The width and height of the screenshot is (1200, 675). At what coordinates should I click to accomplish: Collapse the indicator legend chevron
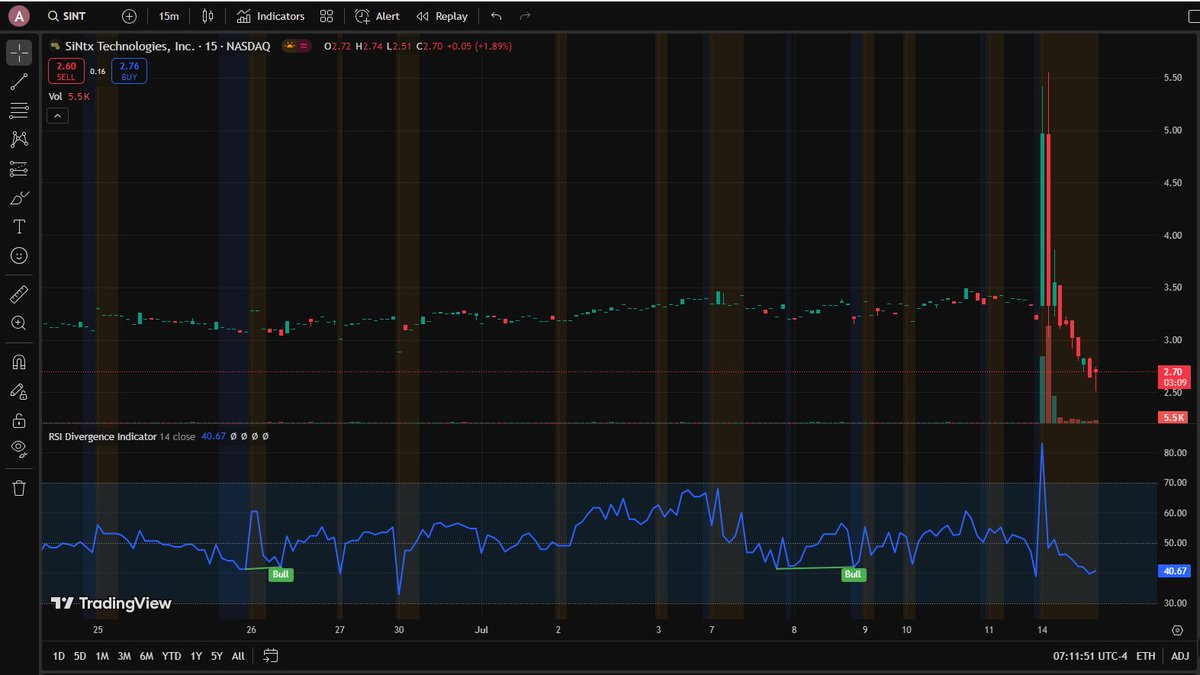tap(58, 116)
